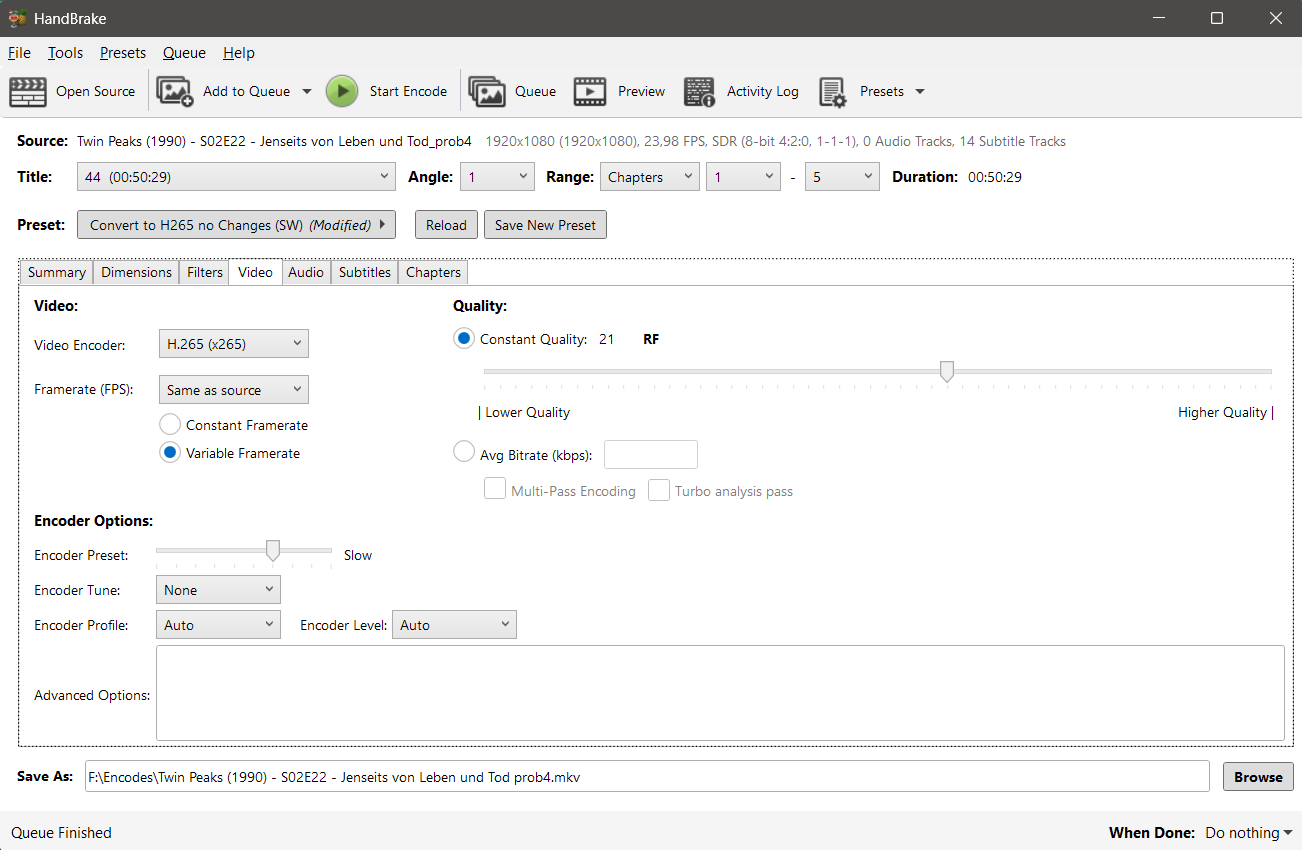Open the Queue menu in the menu bar
The height and width of the screenshot is (850, 1302).
(x=184, y=53)
